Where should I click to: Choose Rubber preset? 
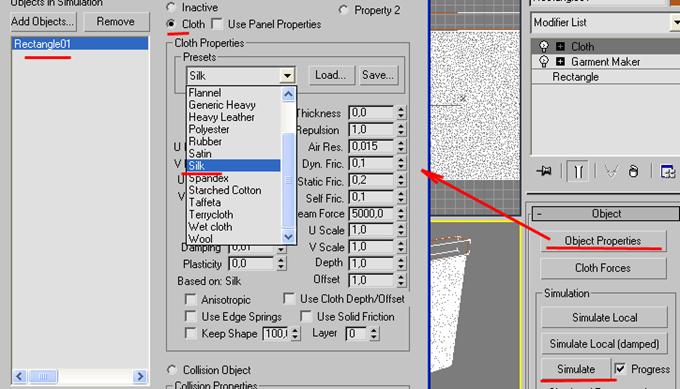coord(233,141)
